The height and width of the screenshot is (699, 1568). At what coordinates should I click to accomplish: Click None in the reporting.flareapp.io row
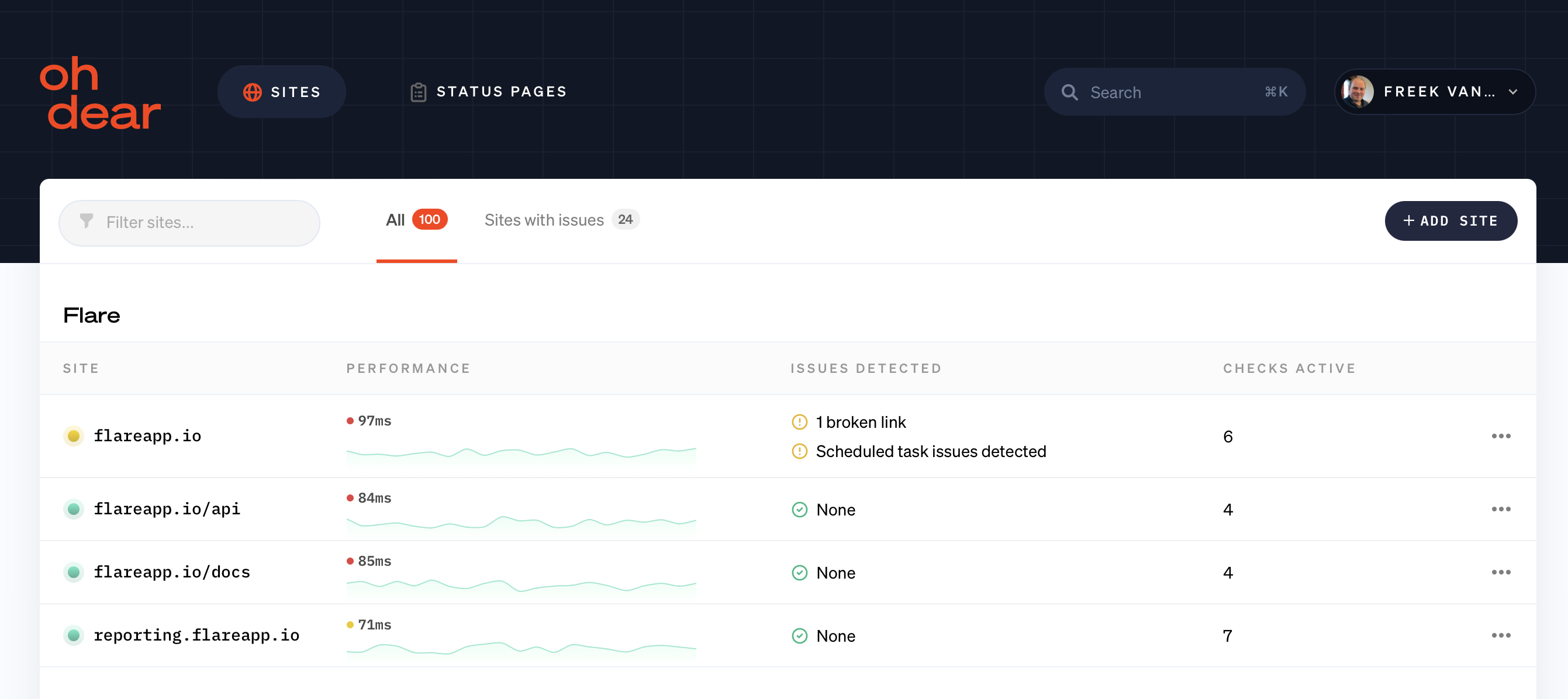(835, 636)
